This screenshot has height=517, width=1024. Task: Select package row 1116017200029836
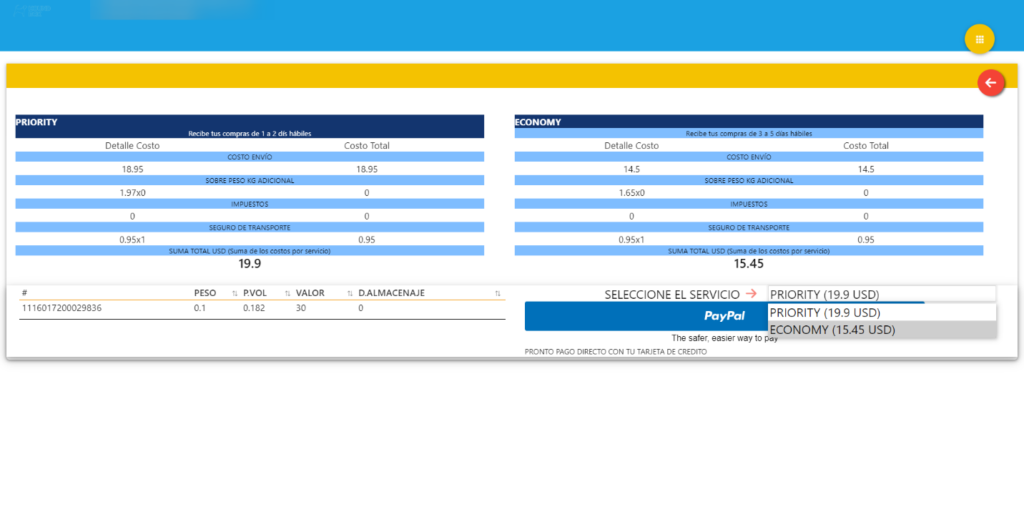pos(262,308)
